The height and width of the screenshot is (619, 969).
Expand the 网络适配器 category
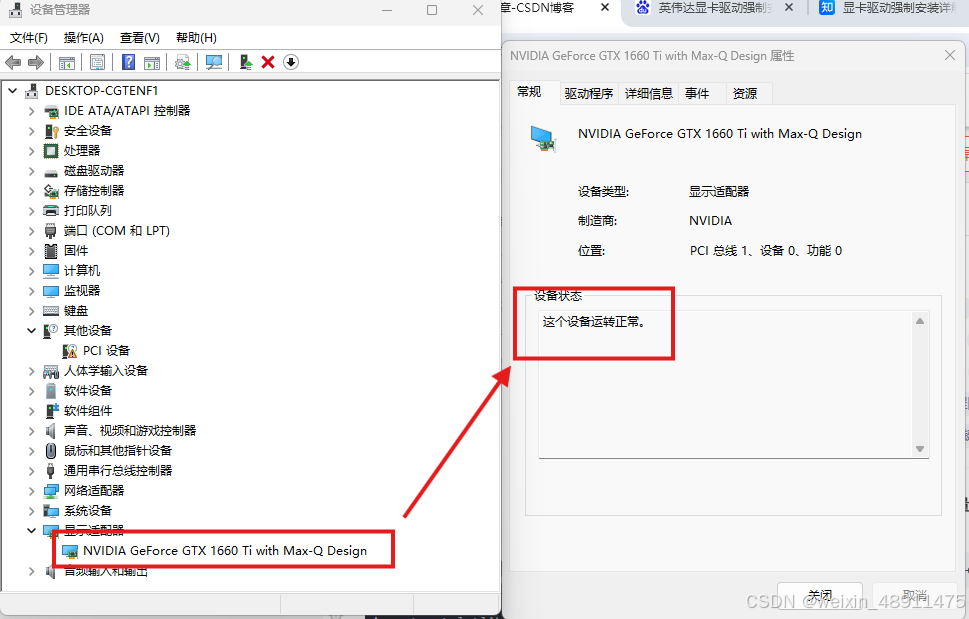coord(32,491)
